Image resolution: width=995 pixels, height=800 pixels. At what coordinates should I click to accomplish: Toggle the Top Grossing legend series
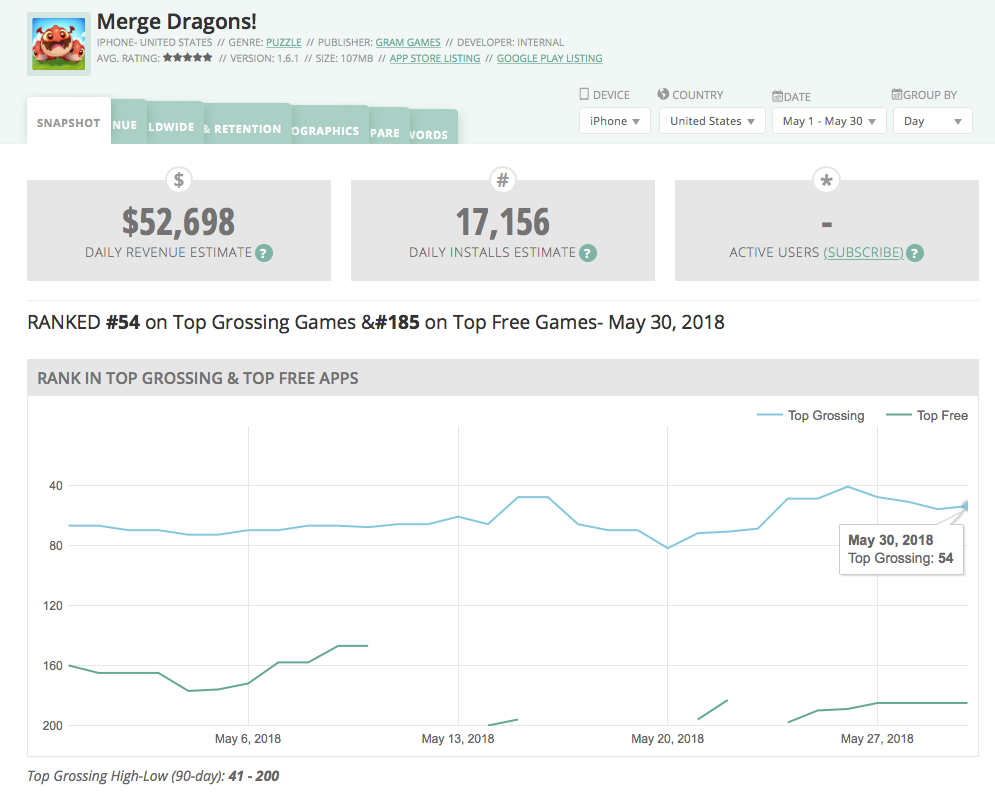pyautogui.click(x=810, y=416)
